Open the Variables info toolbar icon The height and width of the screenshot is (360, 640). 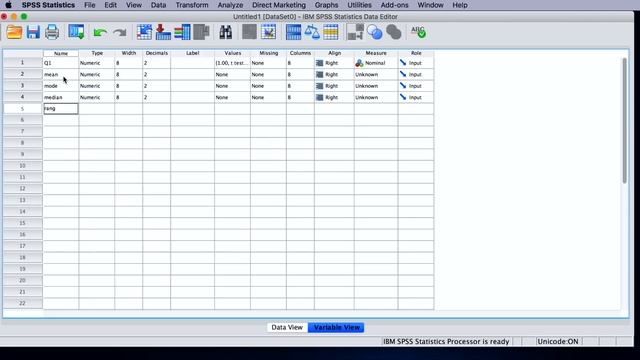182,32
